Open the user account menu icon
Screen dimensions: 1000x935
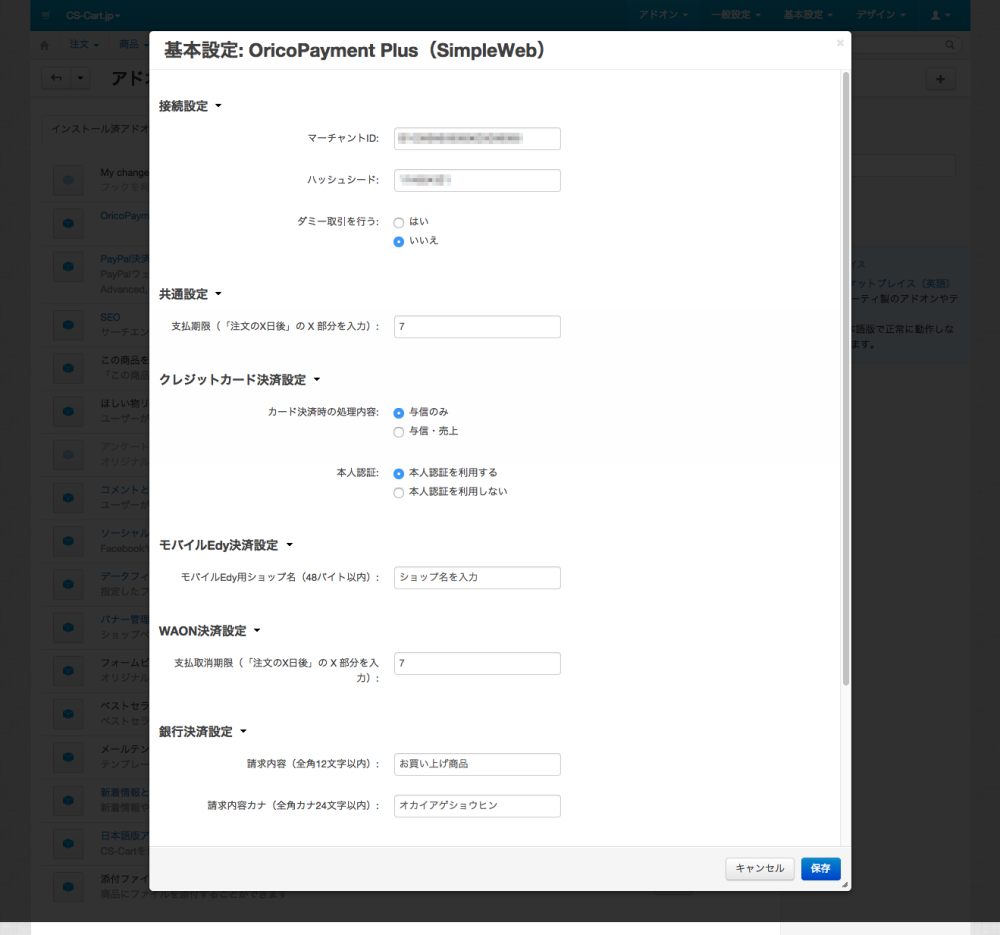click(x=940, y=15)
